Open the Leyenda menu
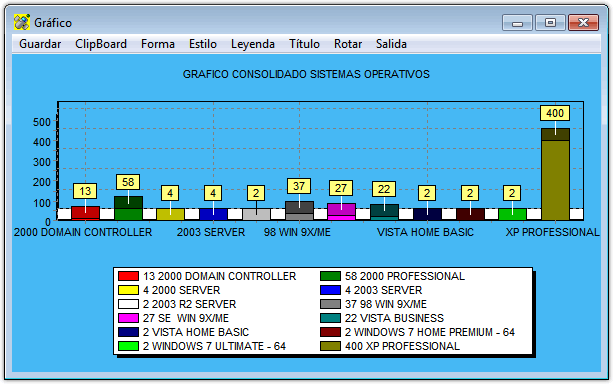This screenshot has height=384, width=613. (x=253, y=44)
